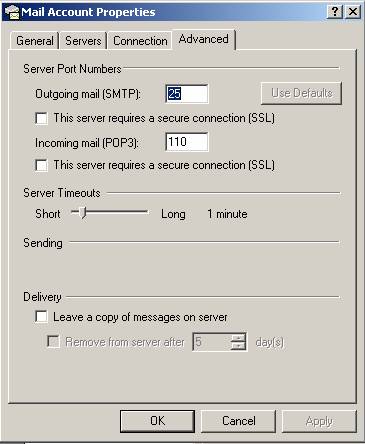Viewport: 365px width, 444px height.
Task: Open the Servers tab
Action: (83, 41)
